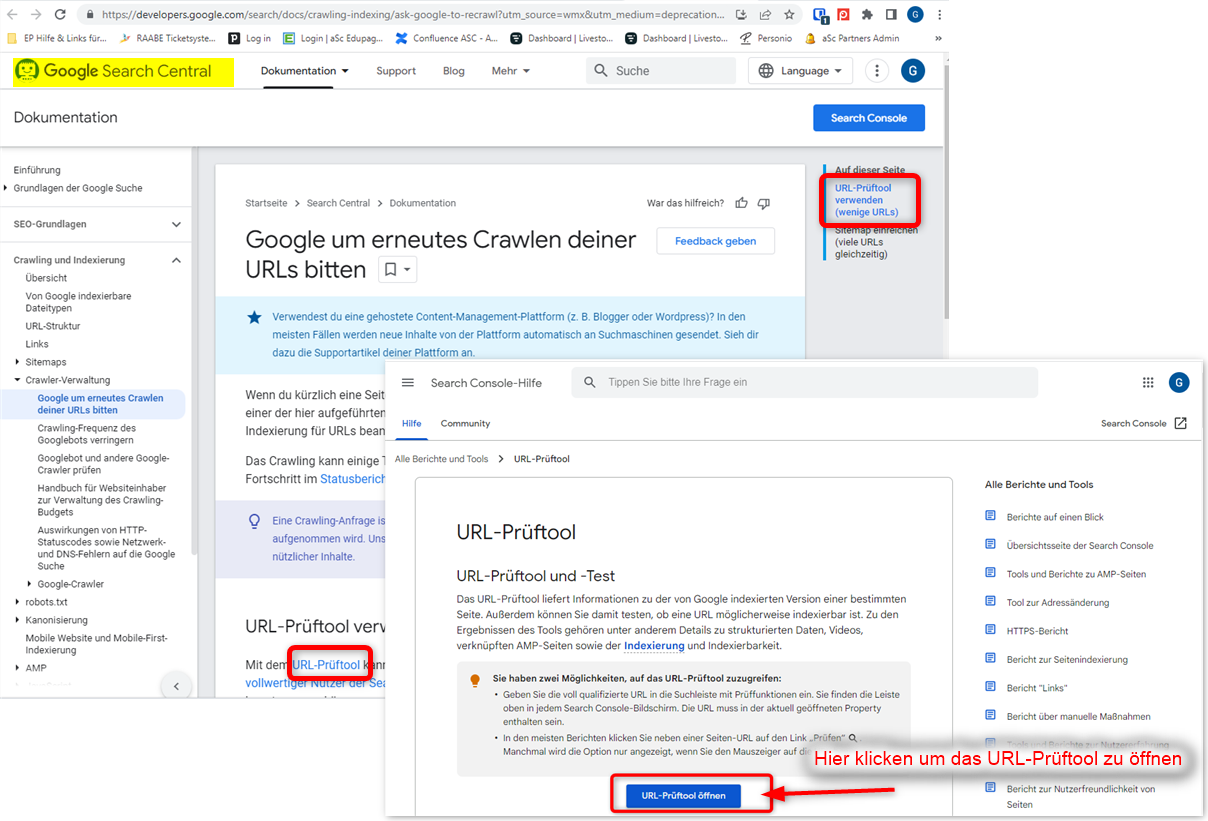The width and height of the screenshot is (1208, 821).
Task: Bookmark this page with the star icon
Action: (x=790, y=15)
